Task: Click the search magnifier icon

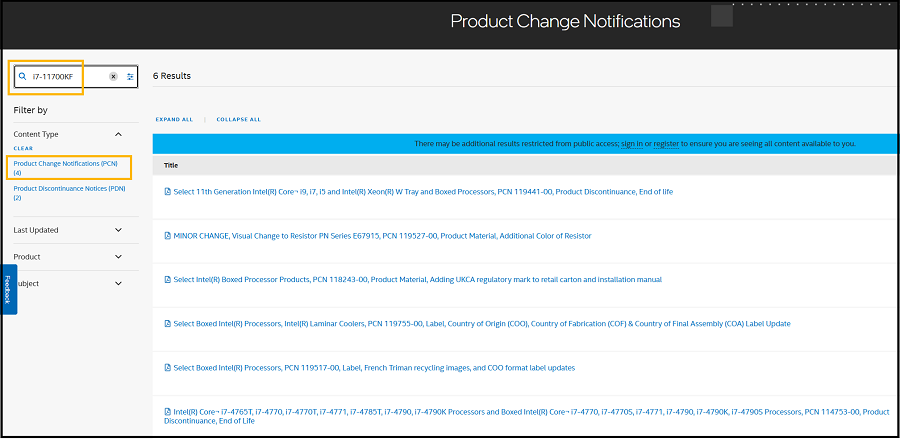Action: point(23,76)
